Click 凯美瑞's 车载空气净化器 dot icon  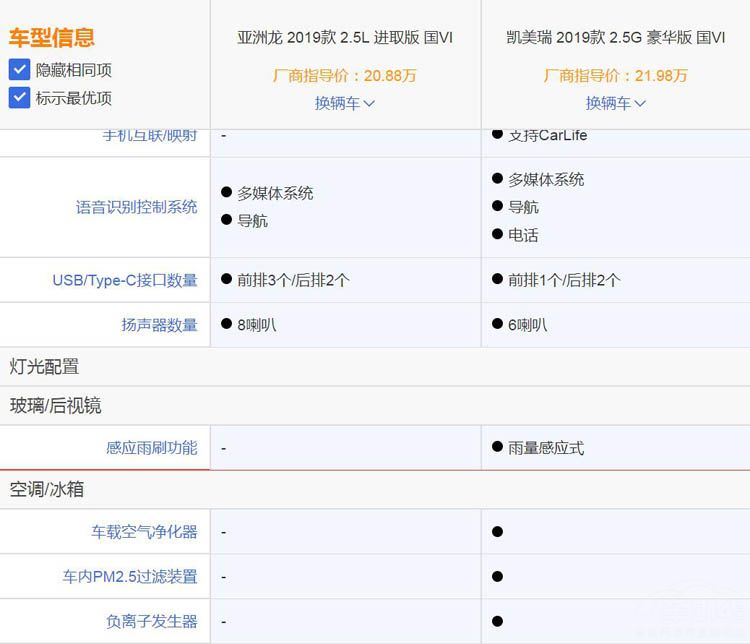[x=498, y=532]
